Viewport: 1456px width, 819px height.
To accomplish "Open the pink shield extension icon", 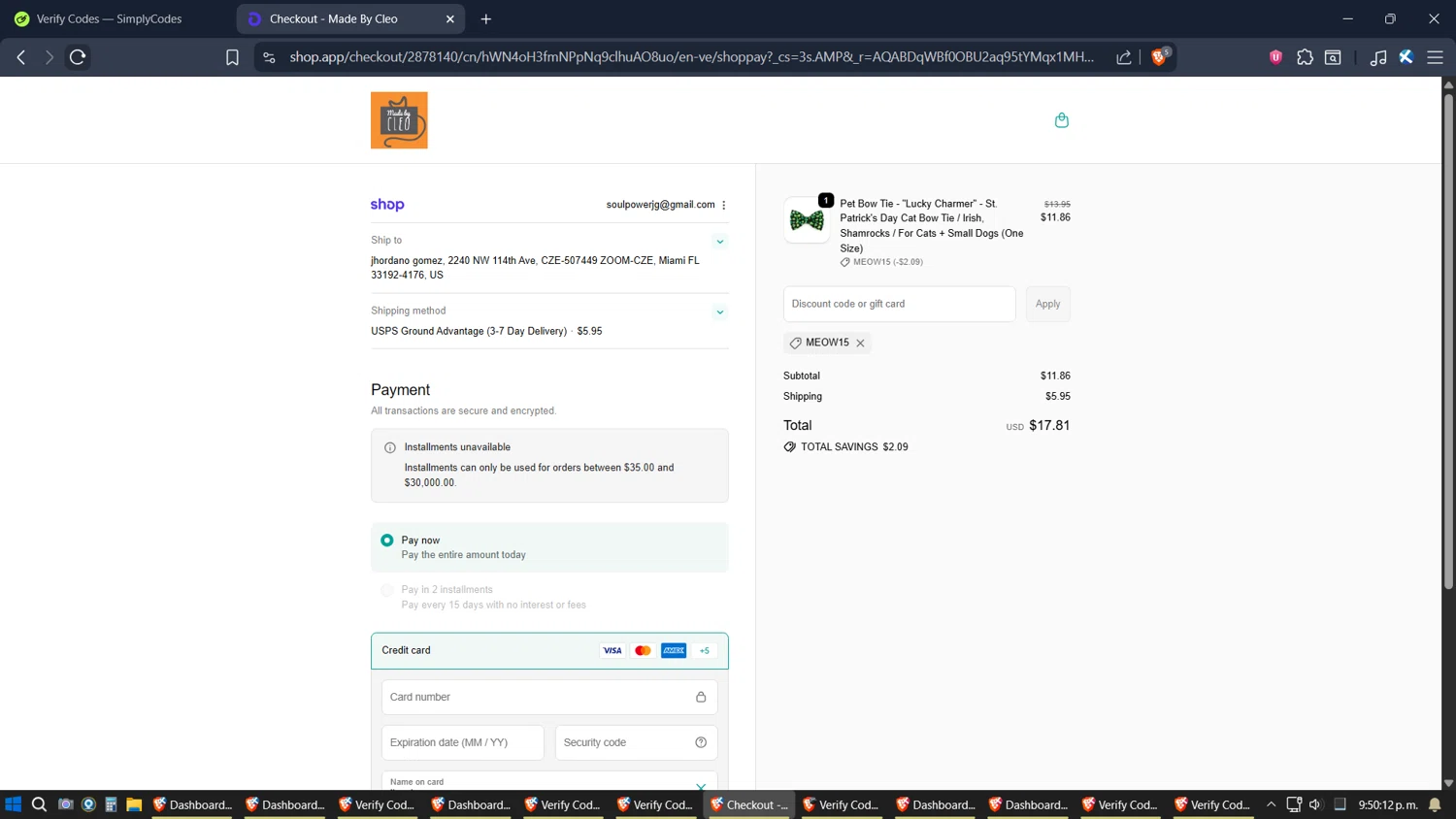I will point(1275,57).
